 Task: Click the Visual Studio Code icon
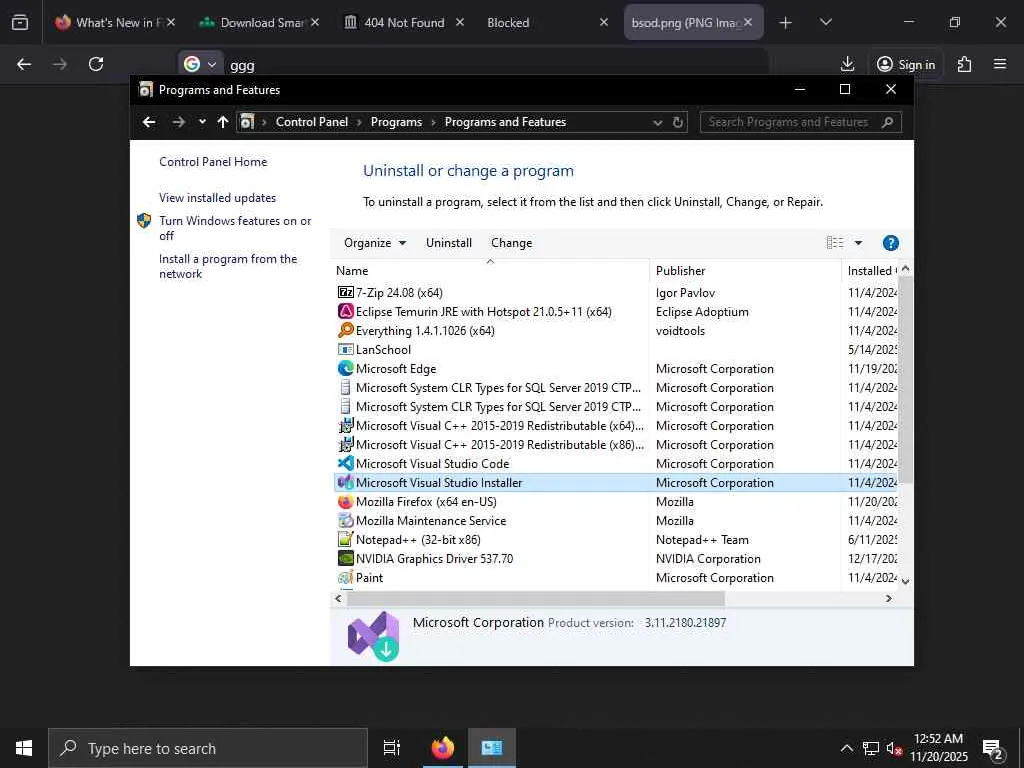tap(345, 464)
